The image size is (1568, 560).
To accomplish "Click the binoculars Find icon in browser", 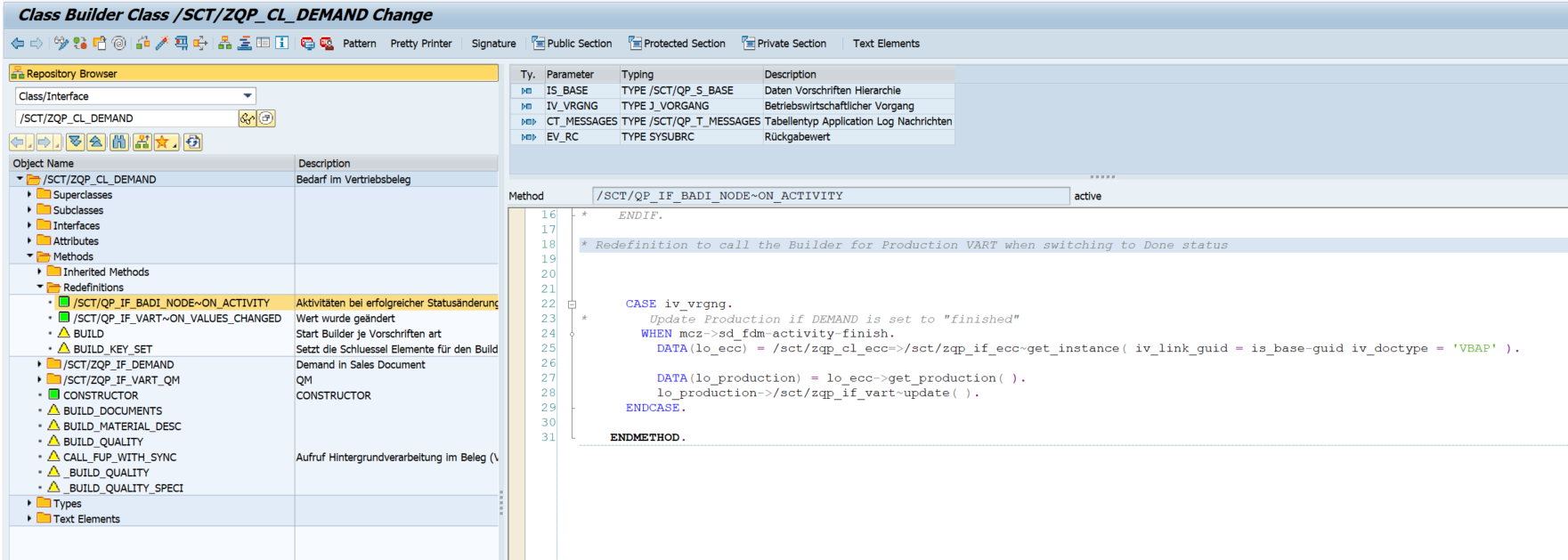I will 118,142.
